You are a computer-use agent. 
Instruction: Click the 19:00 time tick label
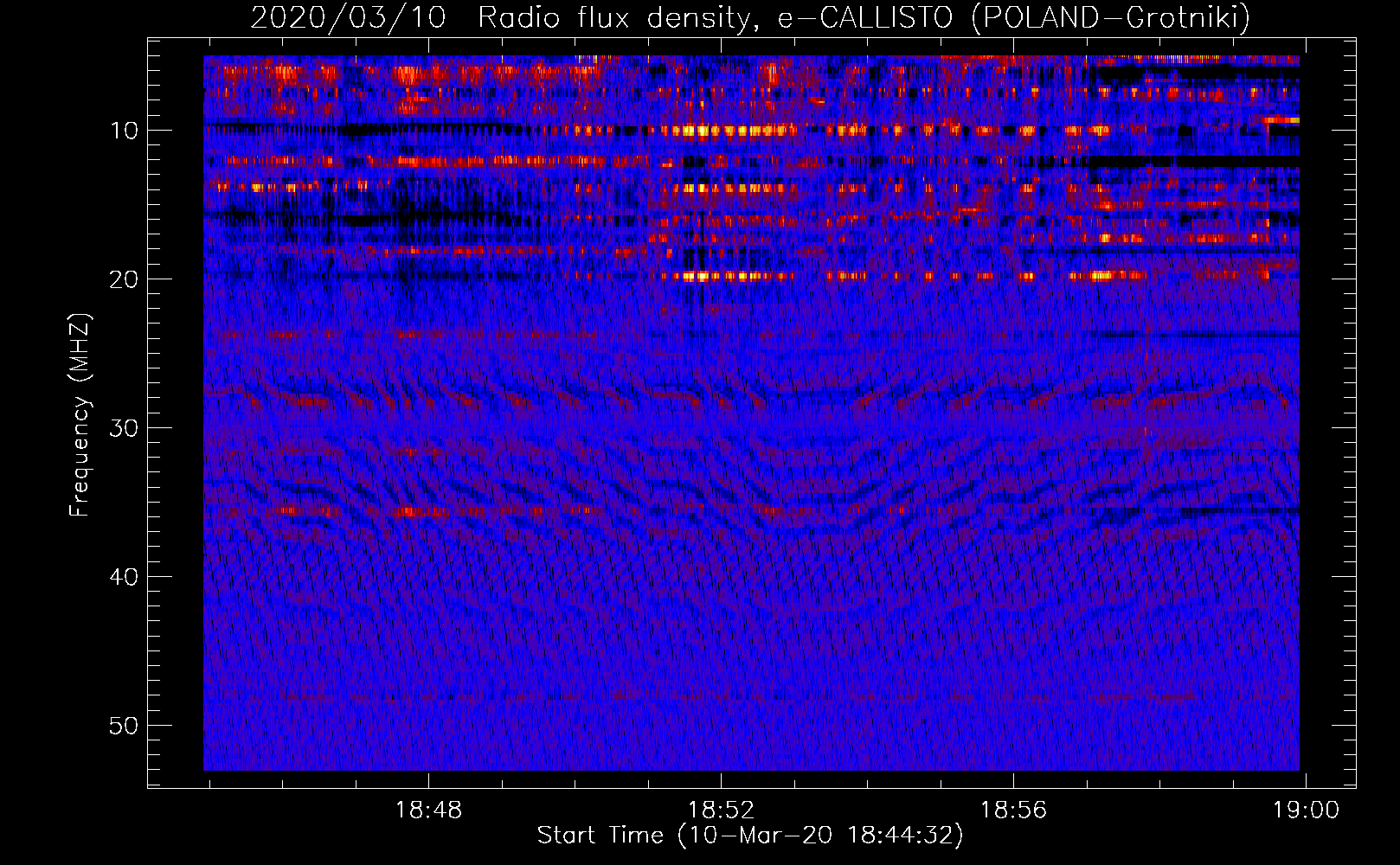(1306, 811)
